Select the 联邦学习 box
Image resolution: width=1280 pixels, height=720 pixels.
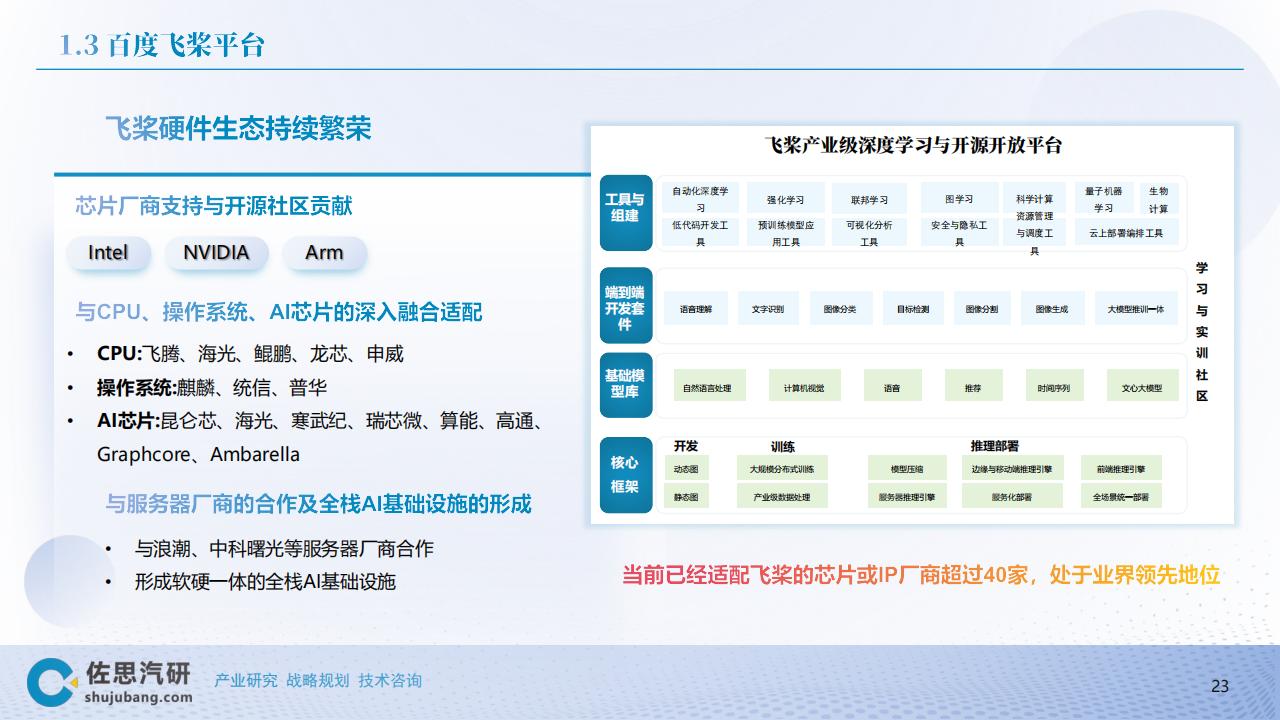869,199
